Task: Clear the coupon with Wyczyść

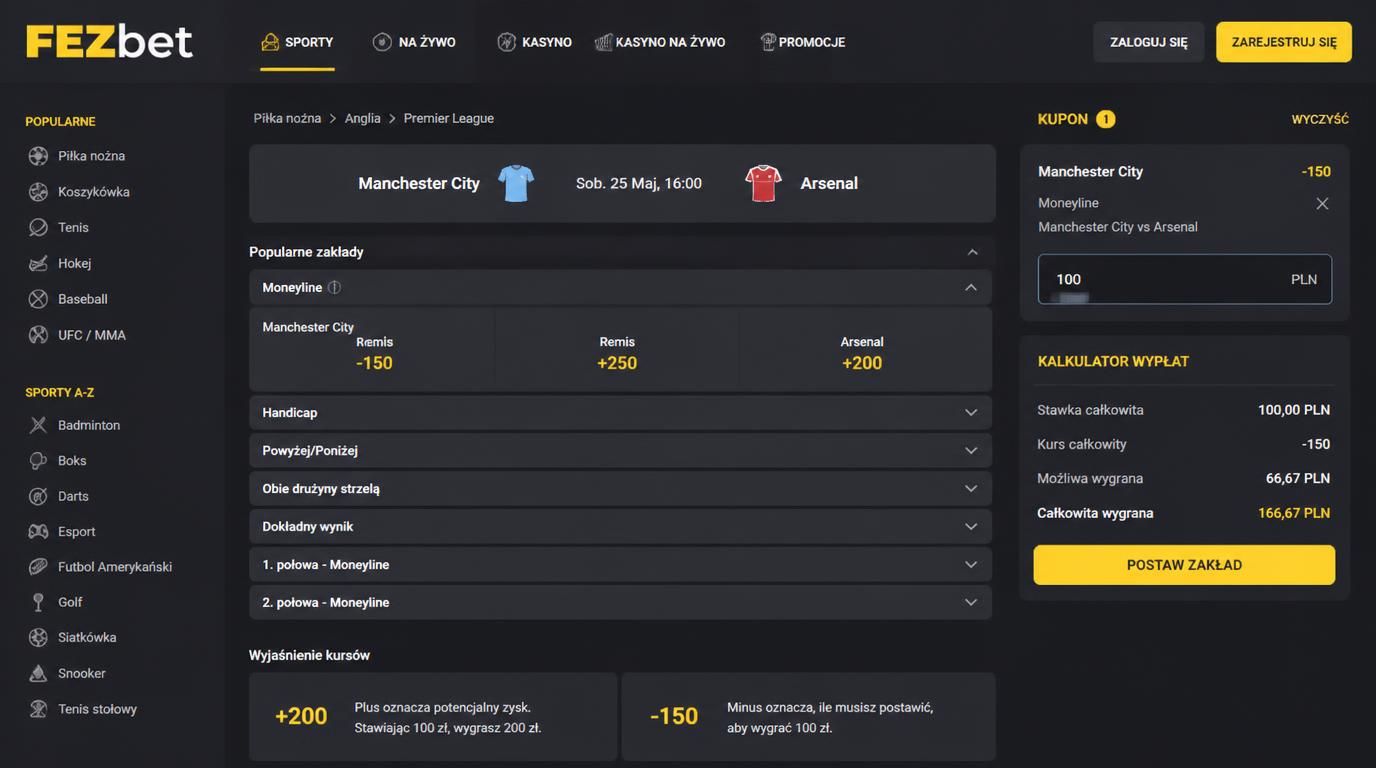Action: pyautogui.click(x=1320, y=119)
